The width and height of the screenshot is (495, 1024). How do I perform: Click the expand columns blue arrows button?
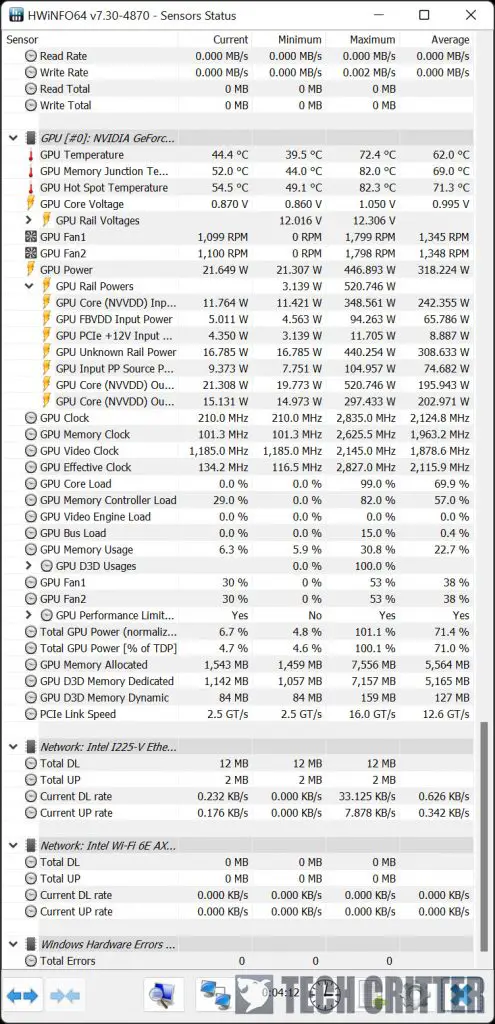23,996
